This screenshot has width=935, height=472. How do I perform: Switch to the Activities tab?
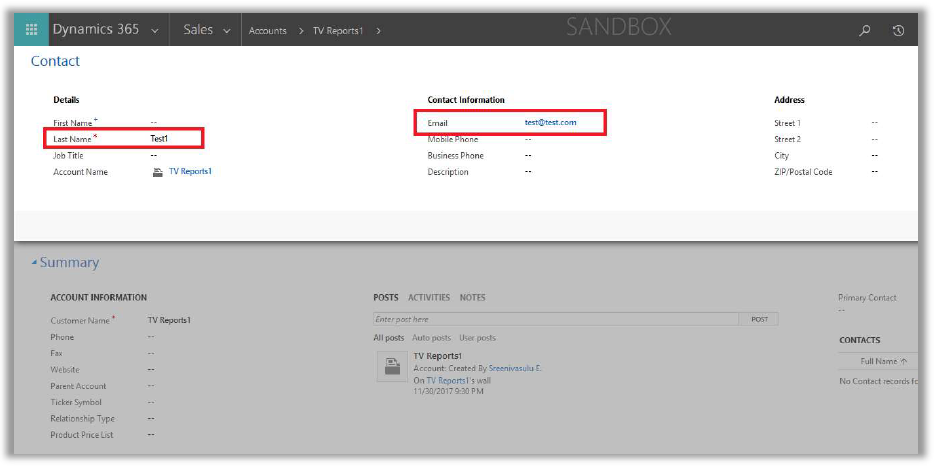point(429,298)
